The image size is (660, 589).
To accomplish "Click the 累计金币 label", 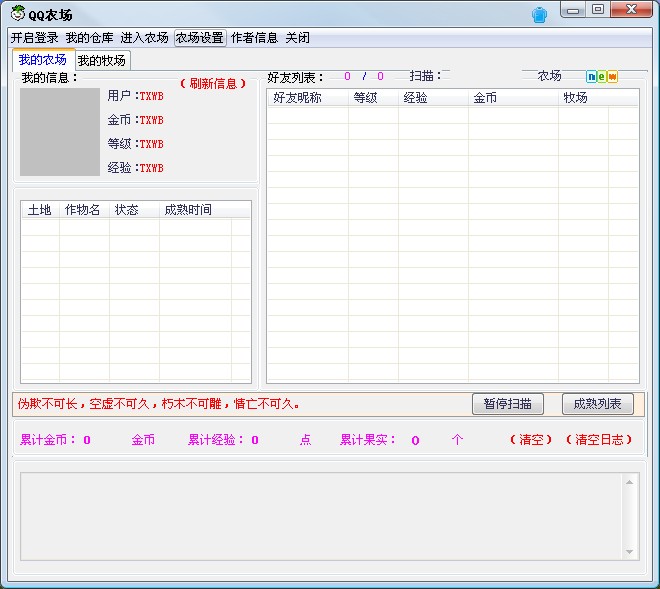I will [x=48, y=440].
